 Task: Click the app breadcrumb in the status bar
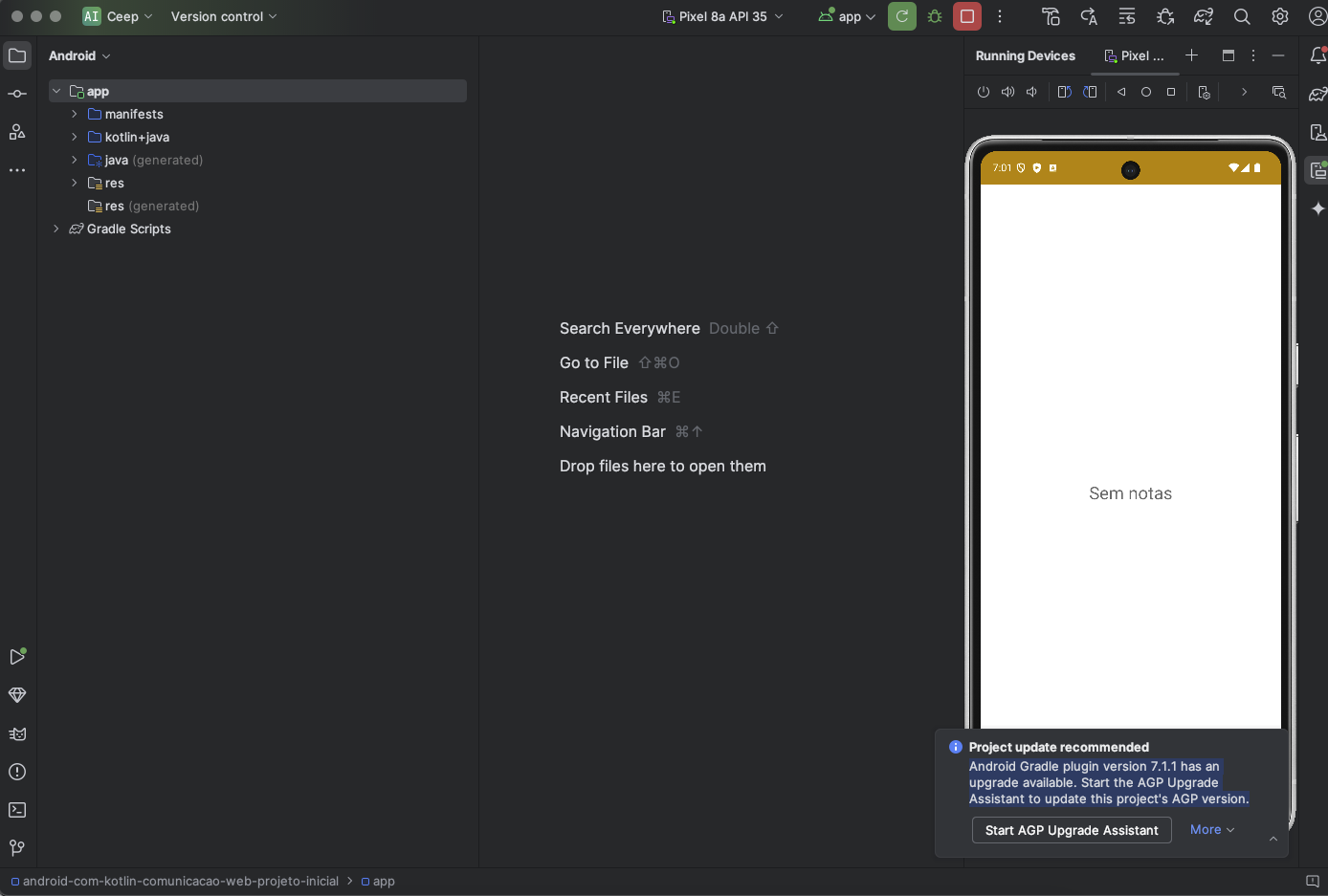(378, 881)
